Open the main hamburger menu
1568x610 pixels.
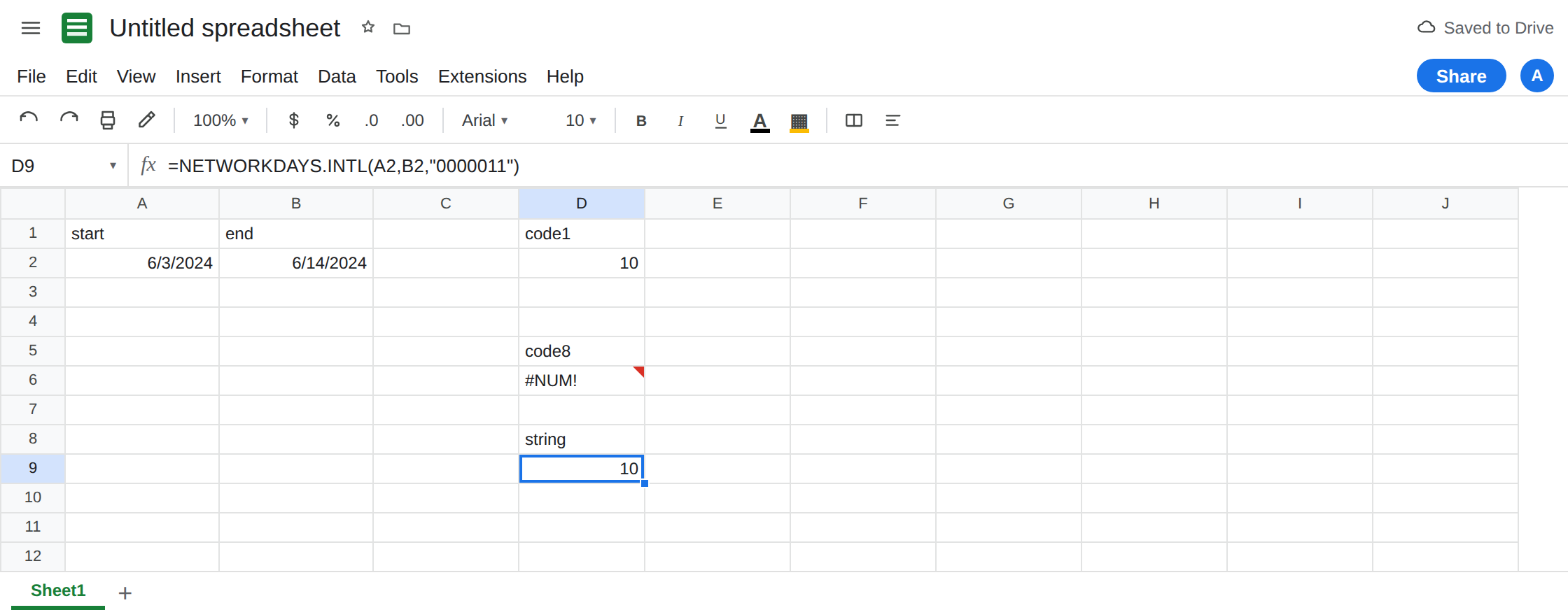[31, 28]
